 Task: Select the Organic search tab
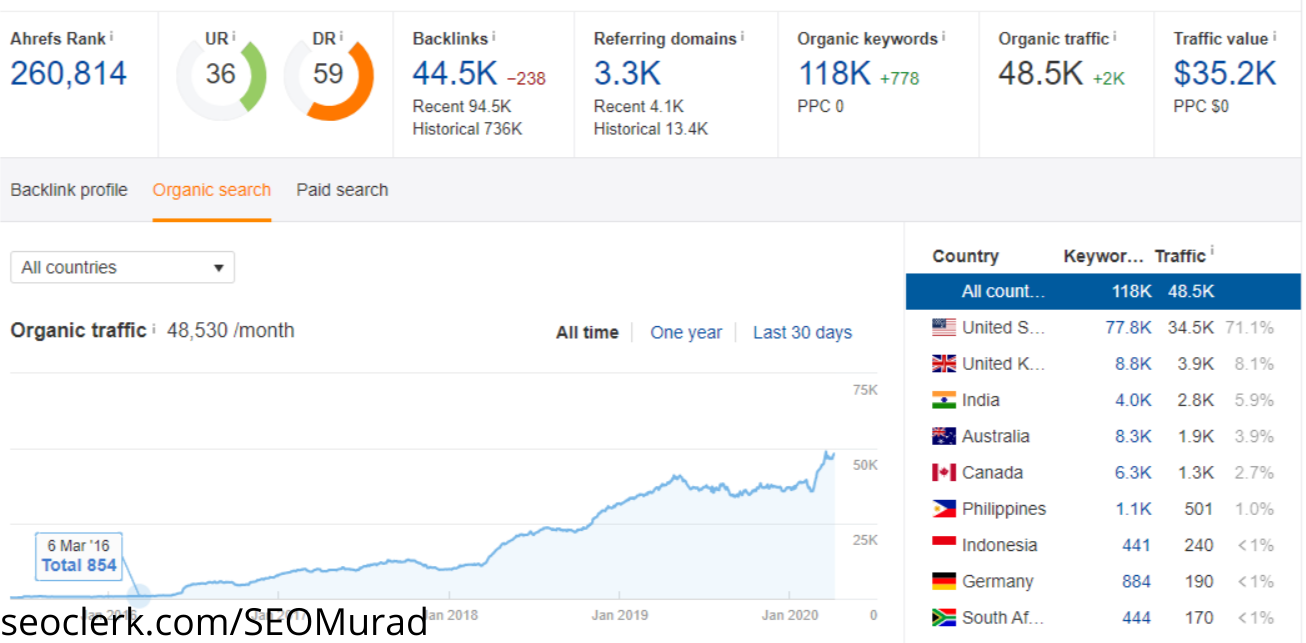point(211,190)
